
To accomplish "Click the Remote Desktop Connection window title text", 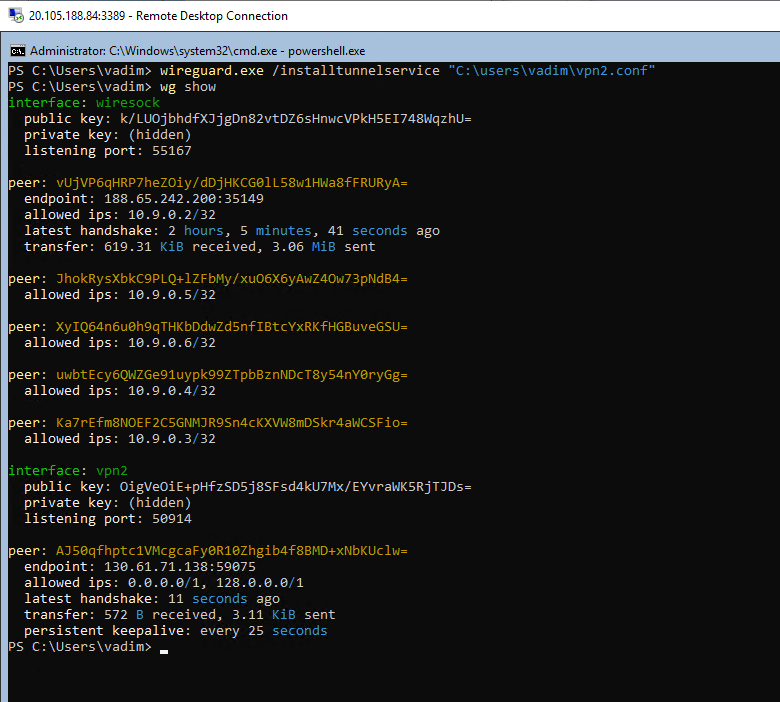I will [158, 16].
